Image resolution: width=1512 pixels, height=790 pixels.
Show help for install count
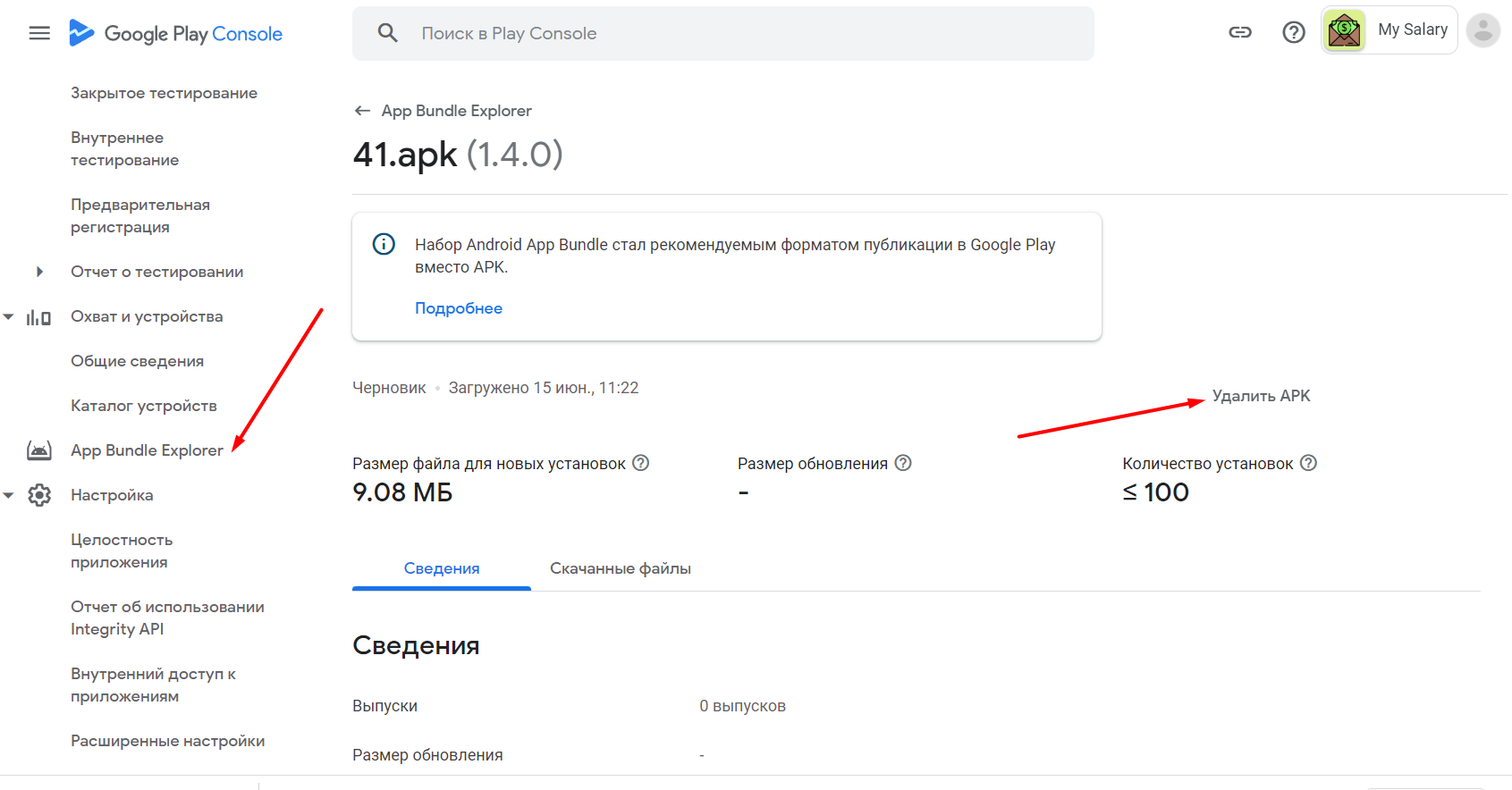tap(1308, 463)
